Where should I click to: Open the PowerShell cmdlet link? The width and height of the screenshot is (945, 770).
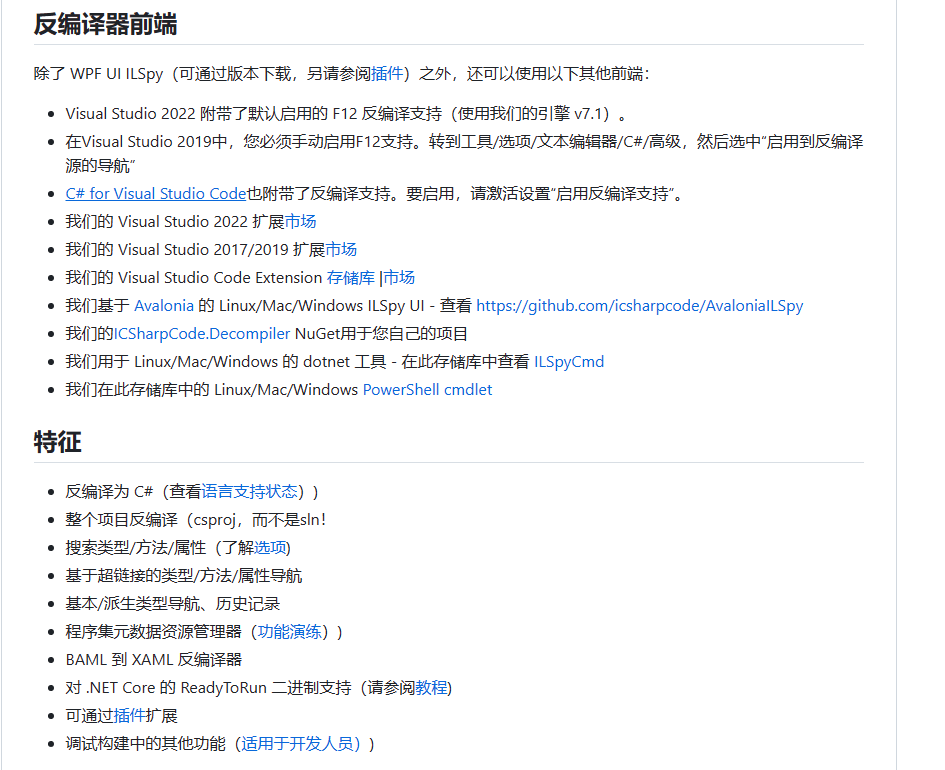[x=427, y=390]
